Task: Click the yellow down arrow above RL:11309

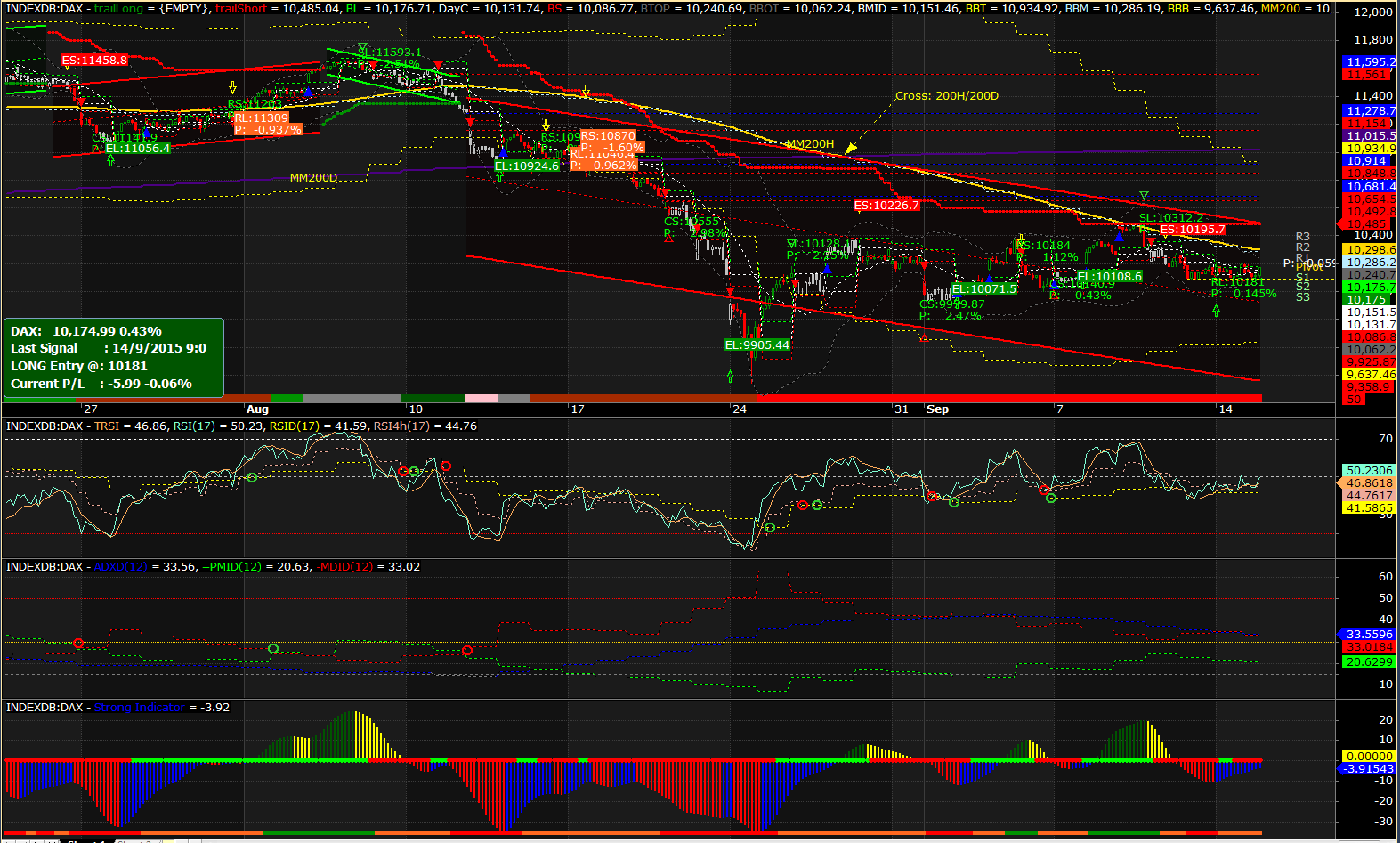Action: tap(232, 87)
